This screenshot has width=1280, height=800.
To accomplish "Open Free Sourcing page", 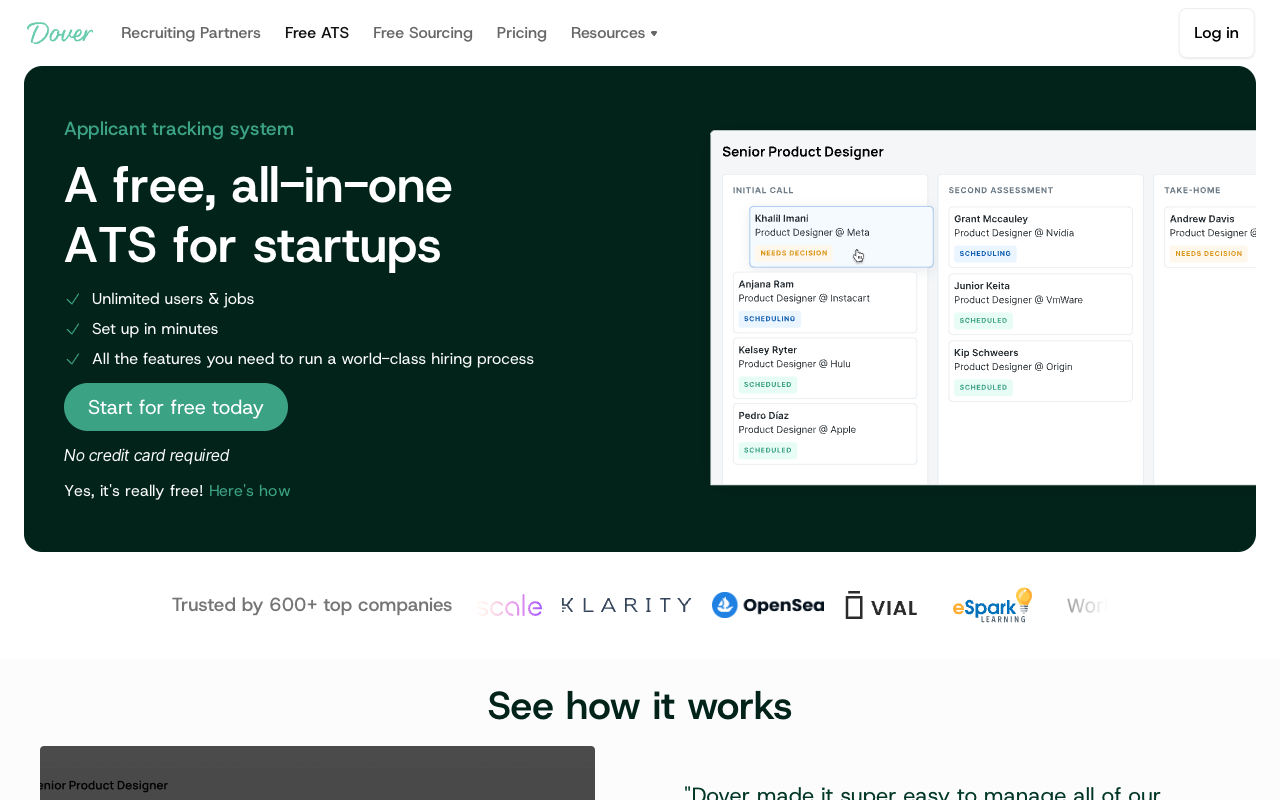I will (423, 33).
